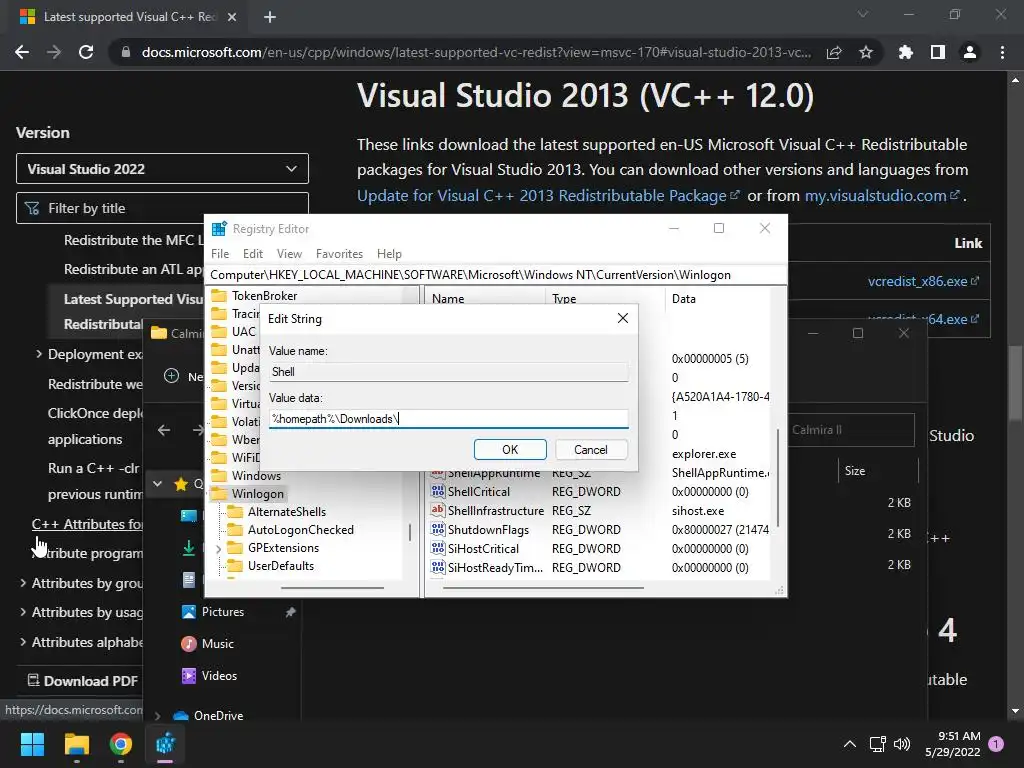Viewport: 1024px width, 768px height.
Task: Expand Deployment examples in docs sidebar
Action: click(39, 354)
